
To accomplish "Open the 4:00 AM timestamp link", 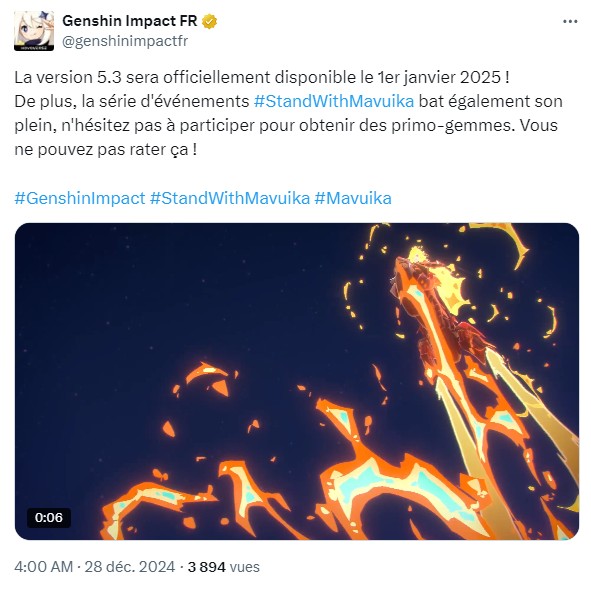I will tap(43, 567).
